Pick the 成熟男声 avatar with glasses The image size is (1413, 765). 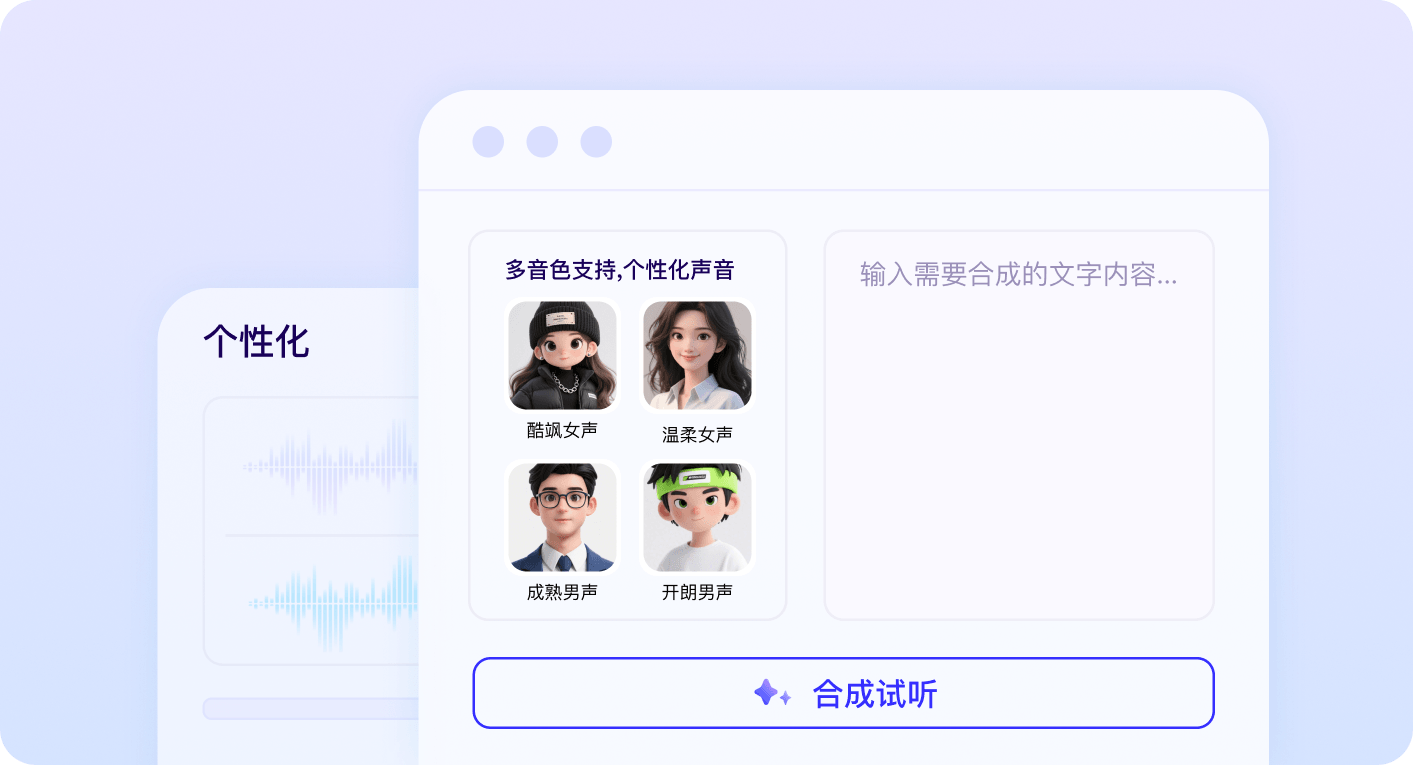click(563, 517)
